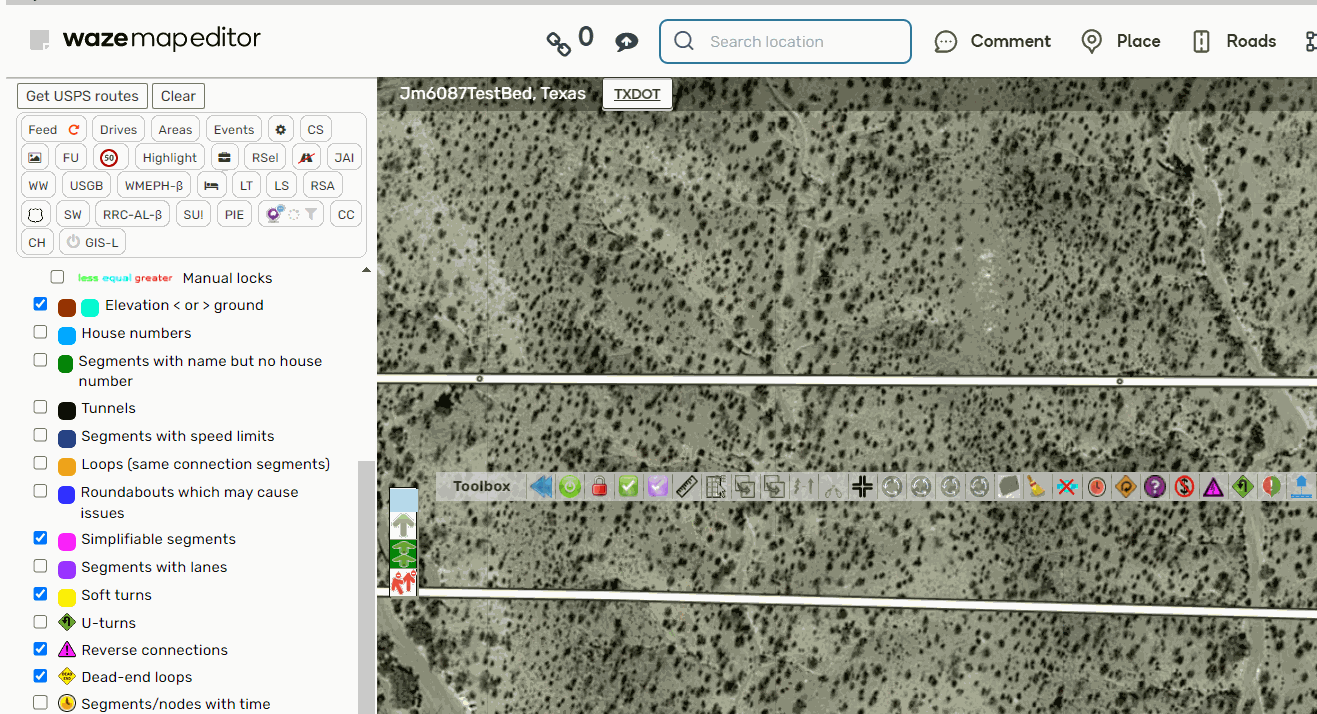Click the orange diamond loop sign icon

coord(1126,487)
